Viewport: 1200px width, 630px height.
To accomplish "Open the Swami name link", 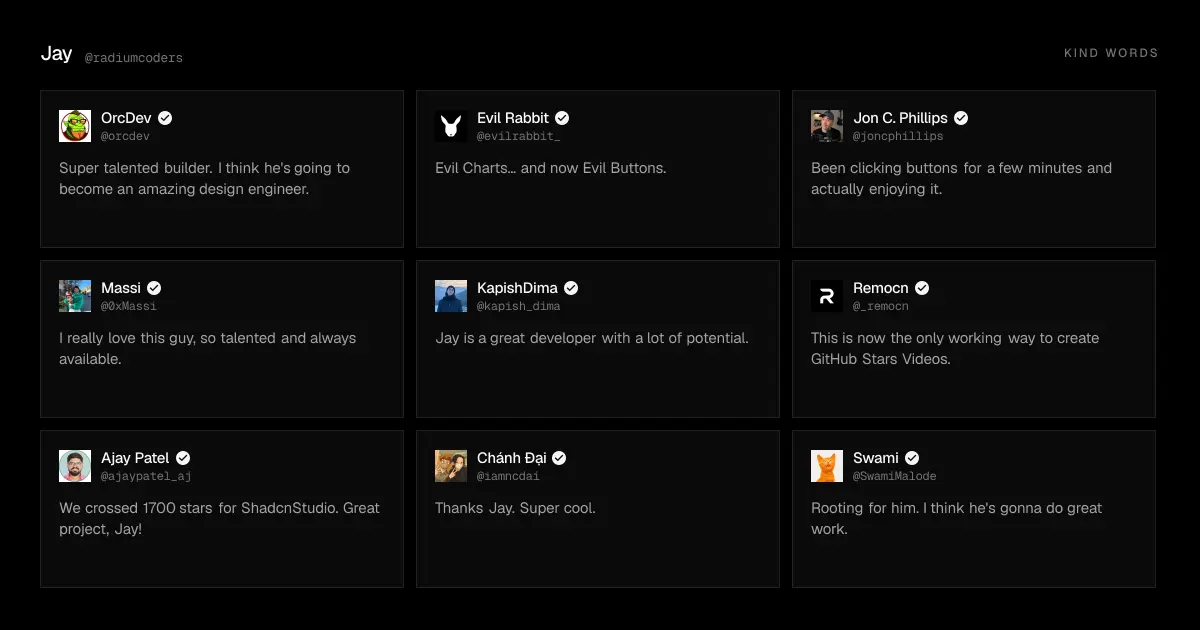I will [876, 458].
